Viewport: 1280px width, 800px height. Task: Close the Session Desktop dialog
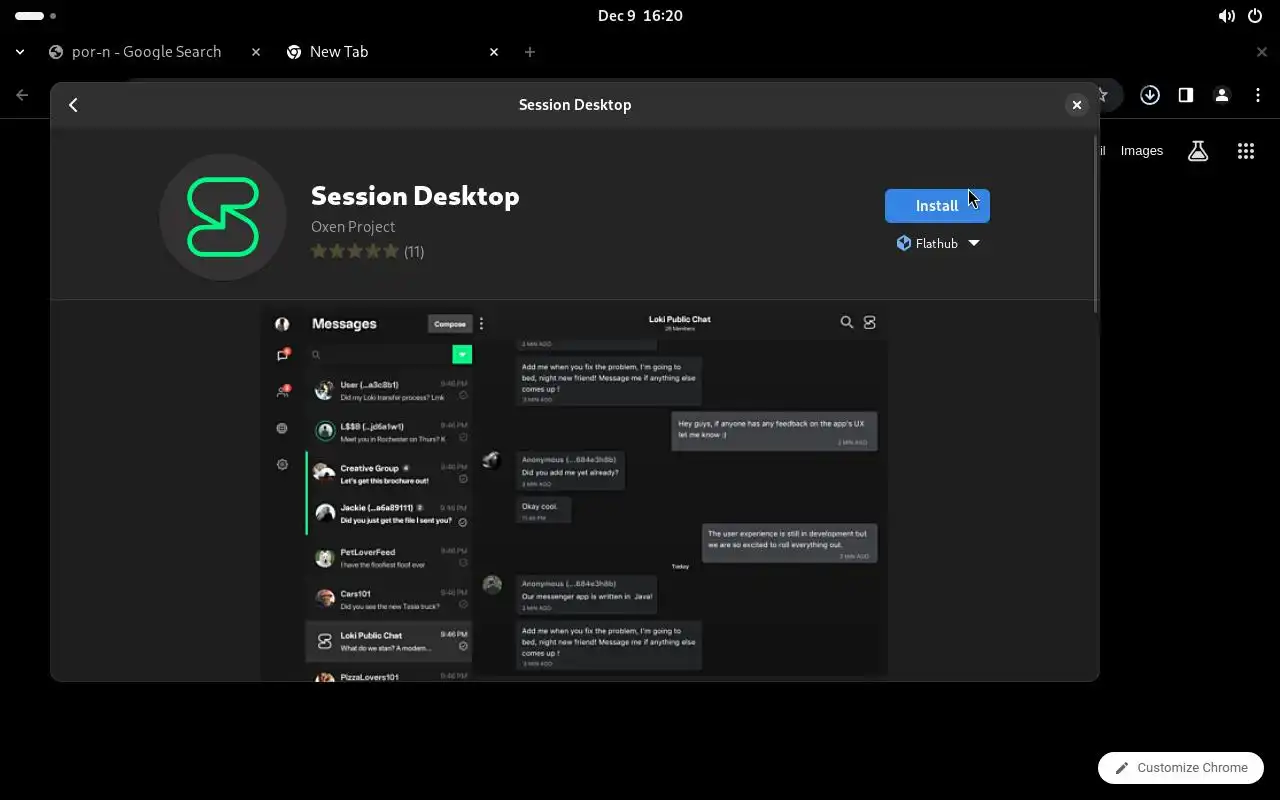[1076, 105]
